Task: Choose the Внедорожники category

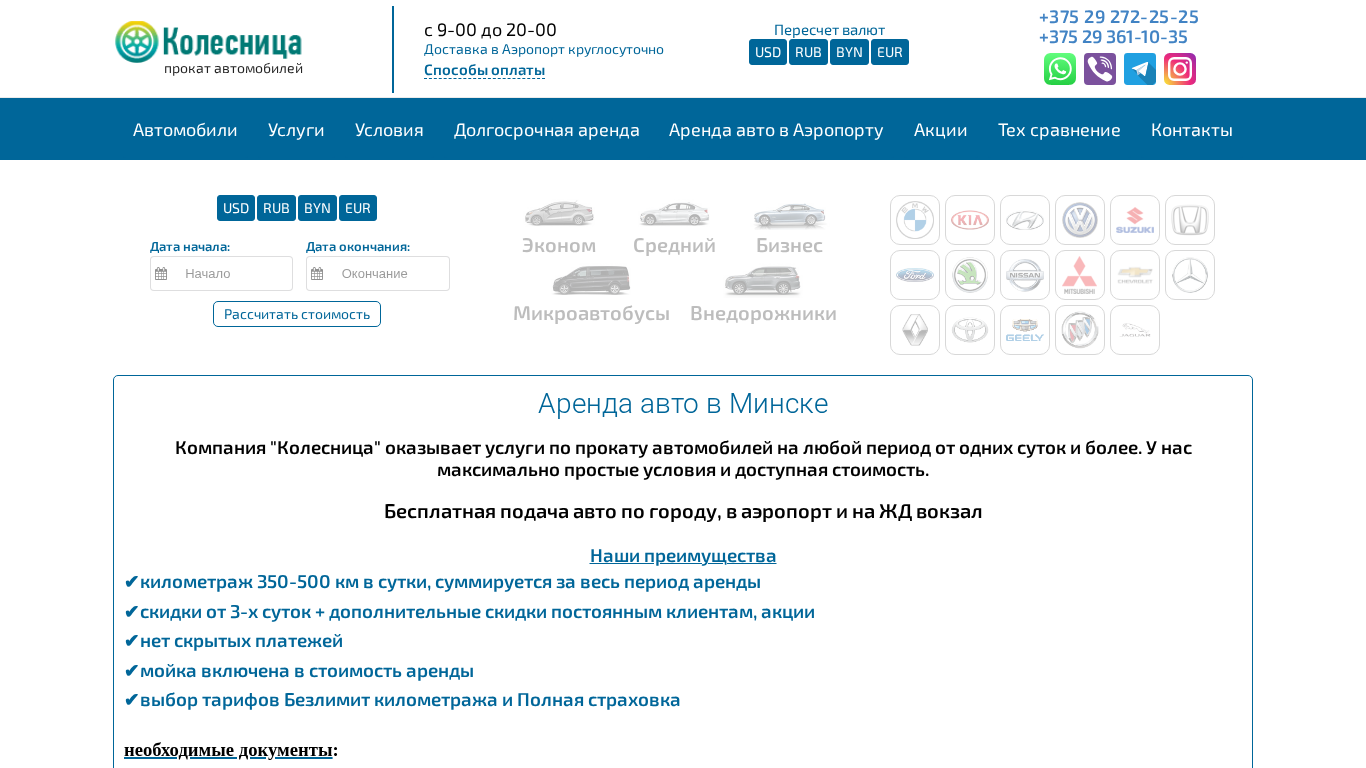Action: click(763, 295)
